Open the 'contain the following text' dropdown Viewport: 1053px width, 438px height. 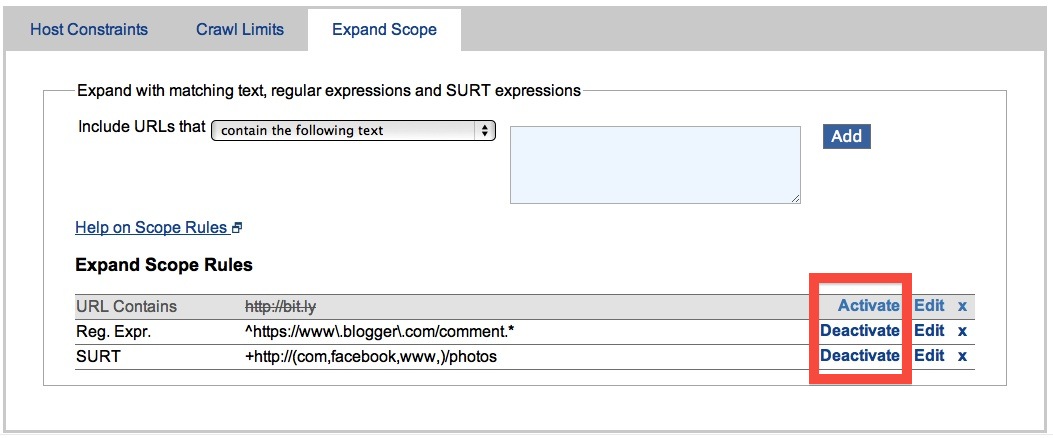click(353, 130)
